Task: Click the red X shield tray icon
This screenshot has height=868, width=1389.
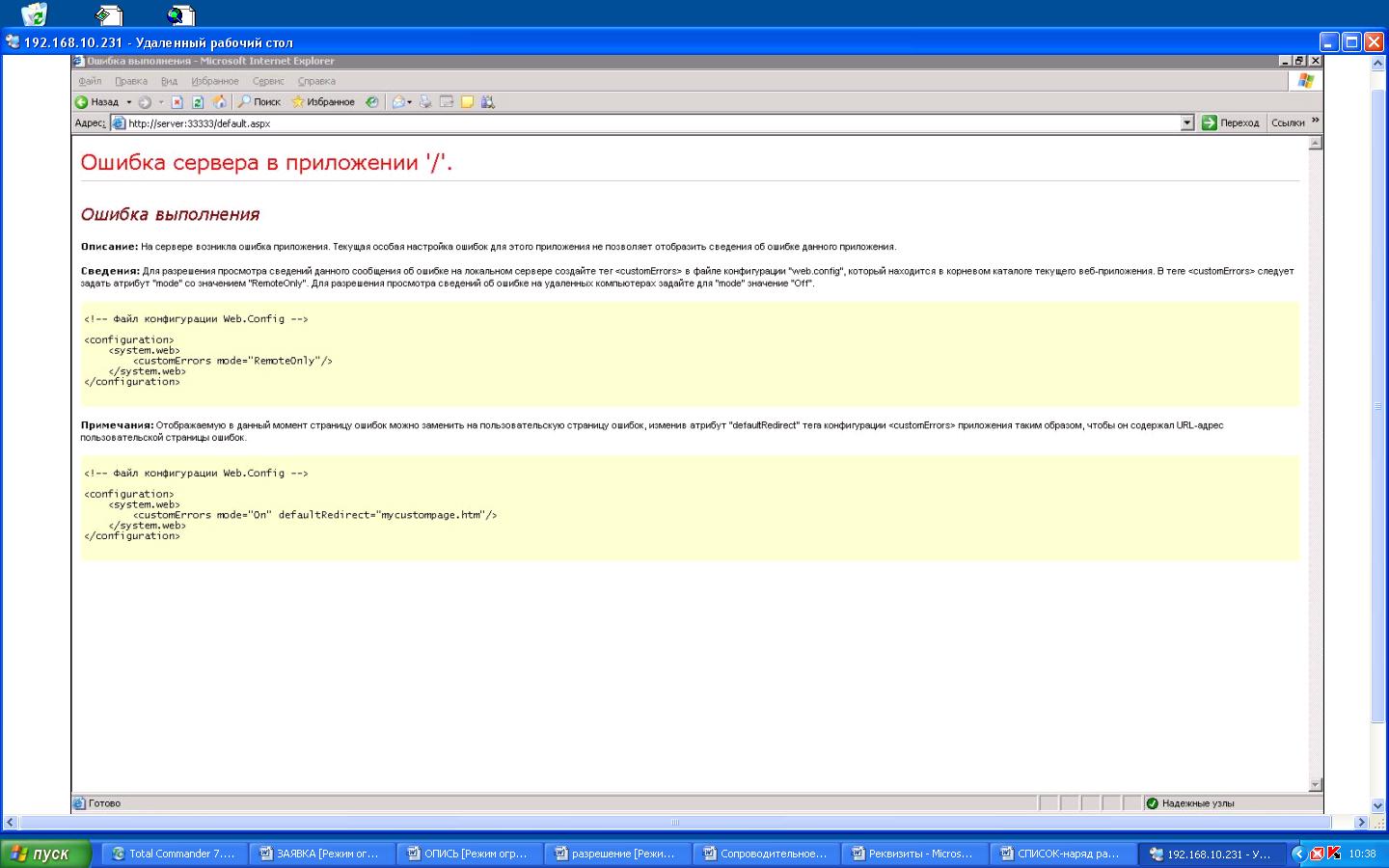Action: point(1317,854)
